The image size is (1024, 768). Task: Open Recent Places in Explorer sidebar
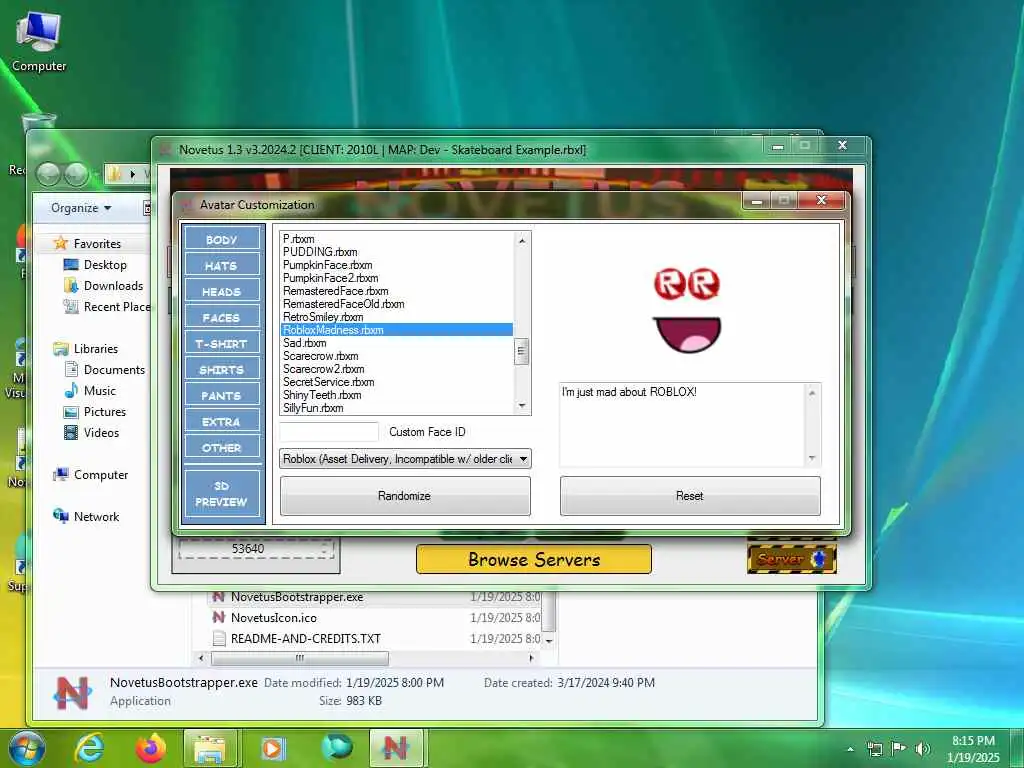point(107,306)
